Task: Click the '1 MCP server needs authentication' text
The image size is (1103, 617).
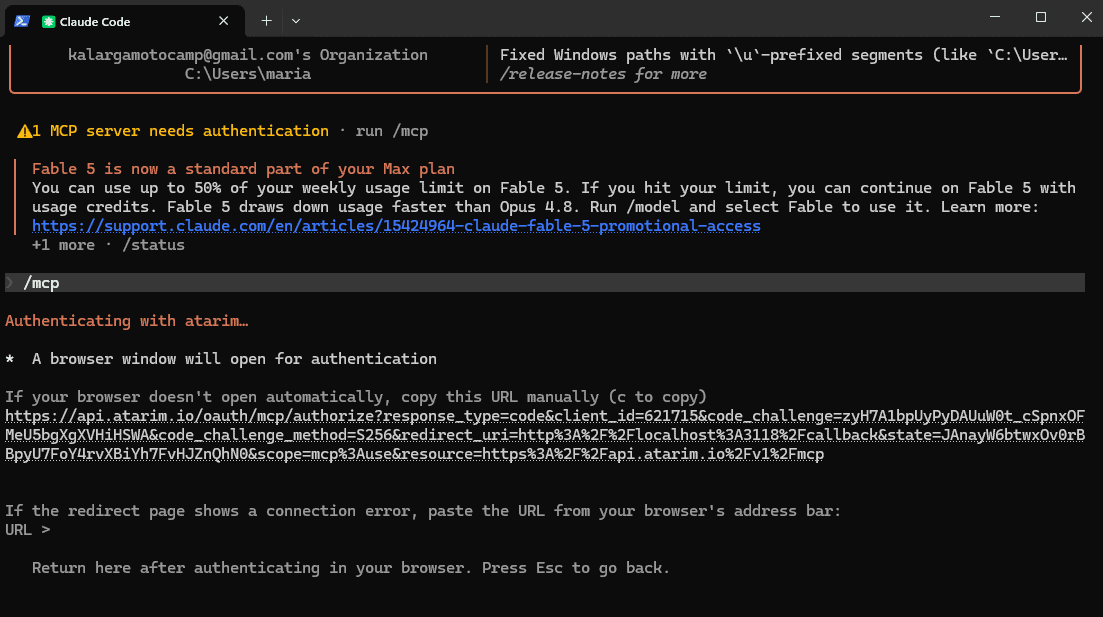Action: pos(180,131)
